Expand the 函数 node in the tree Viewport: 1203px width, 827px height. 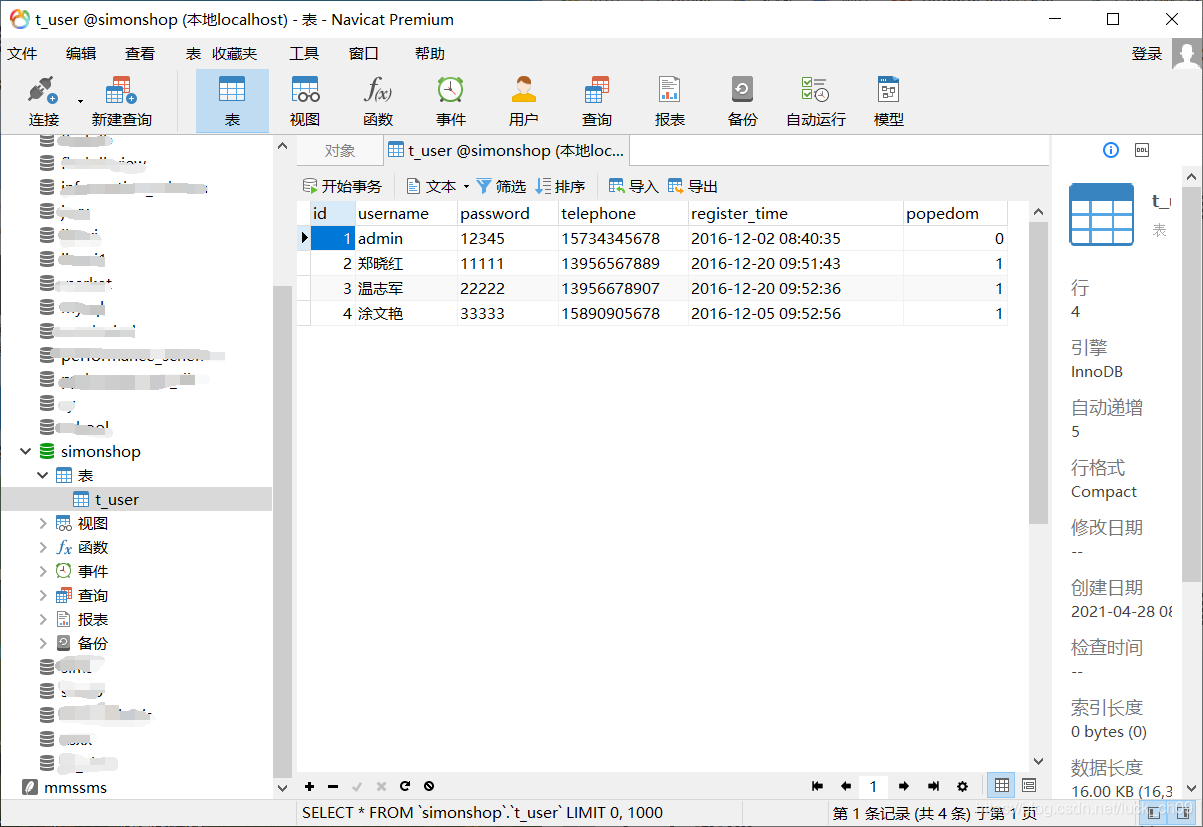pyautogui.click(x=43, y=548)
